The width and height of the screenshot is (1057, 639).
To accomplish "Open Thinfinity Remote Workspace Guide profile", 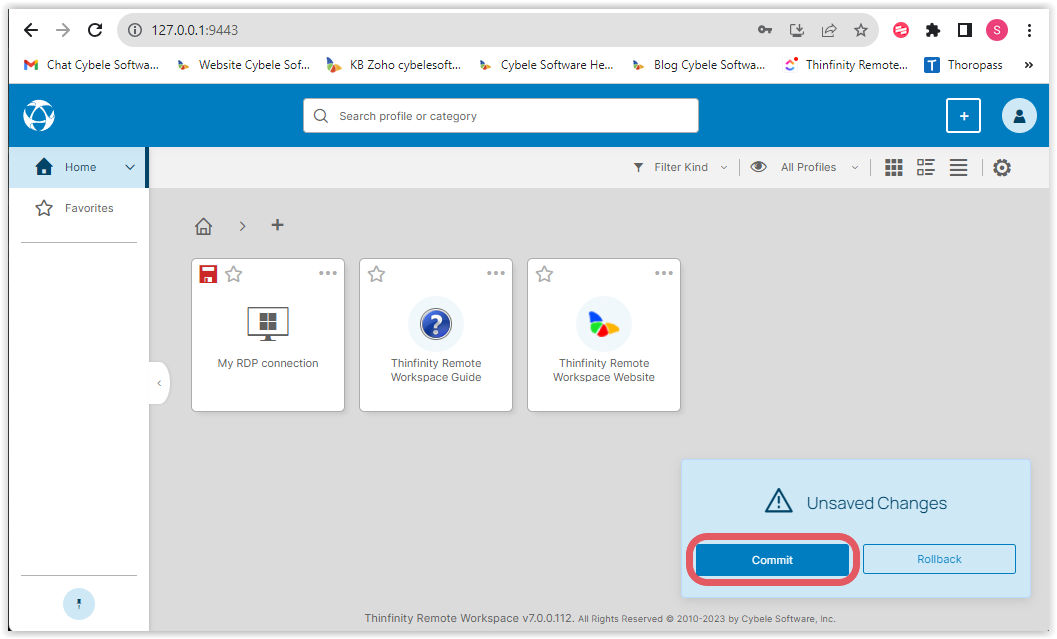I will point(435,336).
